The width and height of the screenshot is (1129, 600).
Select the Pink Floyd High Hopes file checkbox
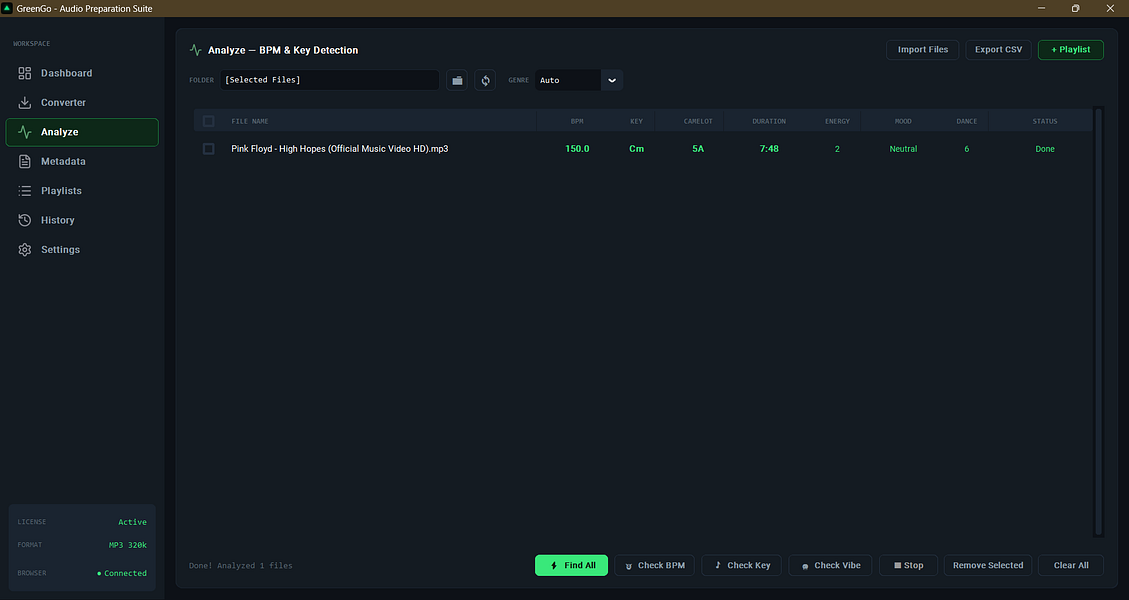[x=208, y=148]
